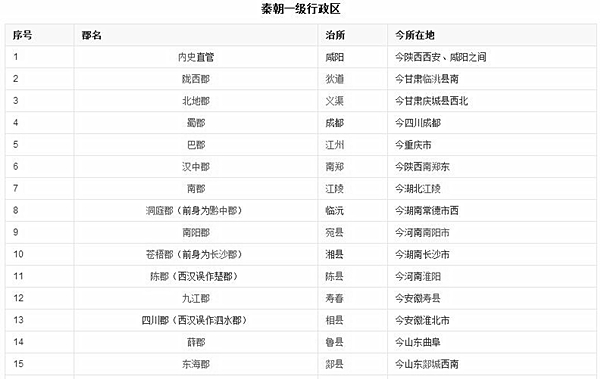
Task: Click 成都 in the 治所 column
Action: point(334,123)
